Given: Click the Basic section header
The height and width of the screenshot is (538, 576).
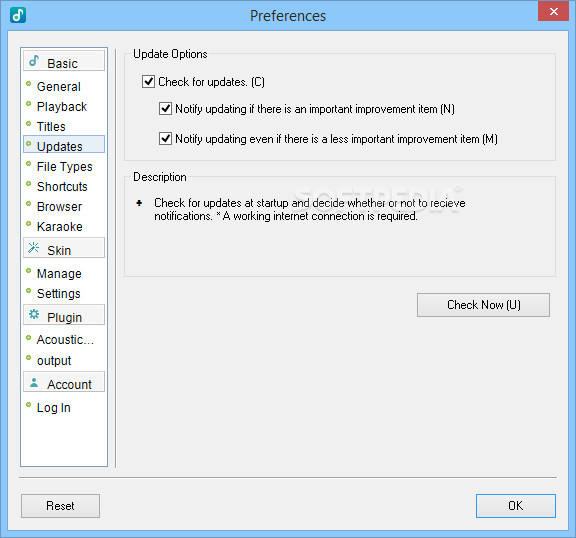Looking at the screenshot, I should coord(64,61).
